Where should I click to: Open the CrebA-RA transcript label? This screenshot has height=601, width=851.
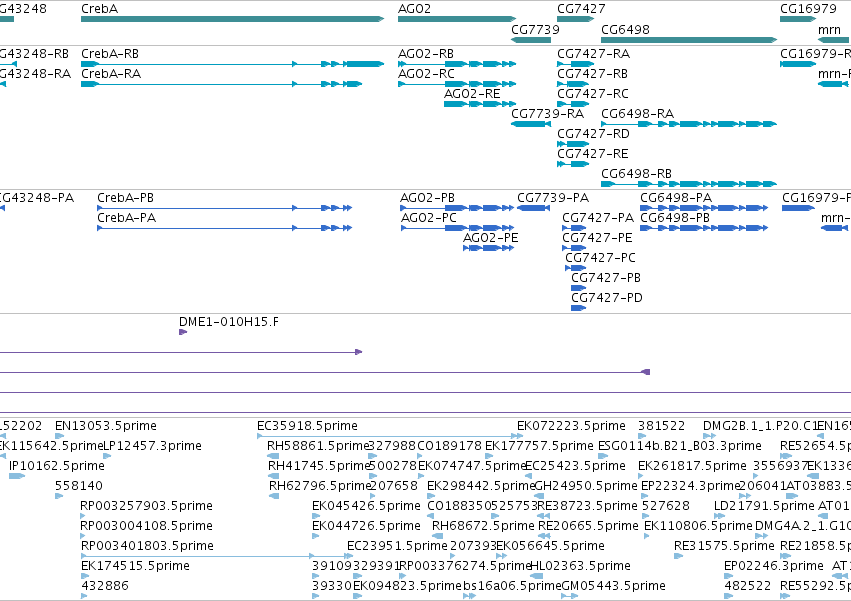click(111, 74)
